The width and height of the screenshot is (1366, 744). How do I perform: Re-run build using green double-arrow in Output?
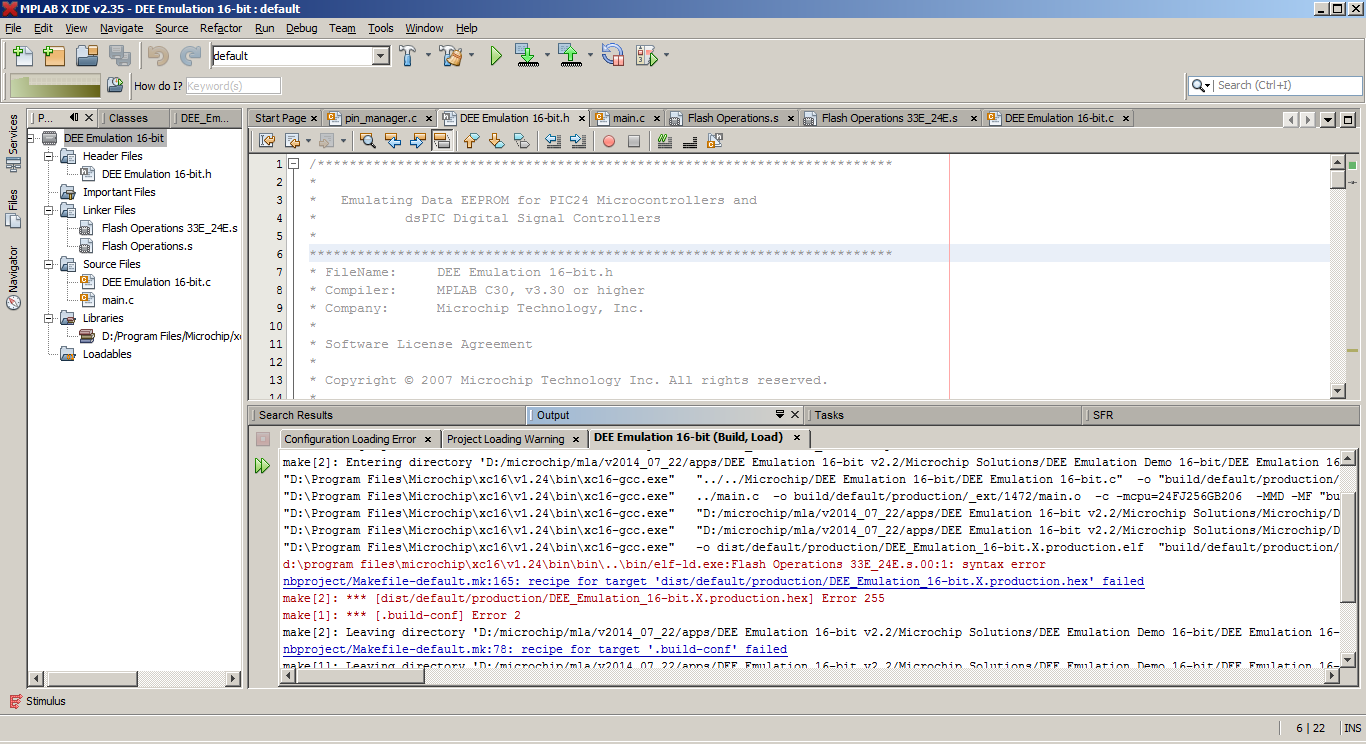[262, 465]
